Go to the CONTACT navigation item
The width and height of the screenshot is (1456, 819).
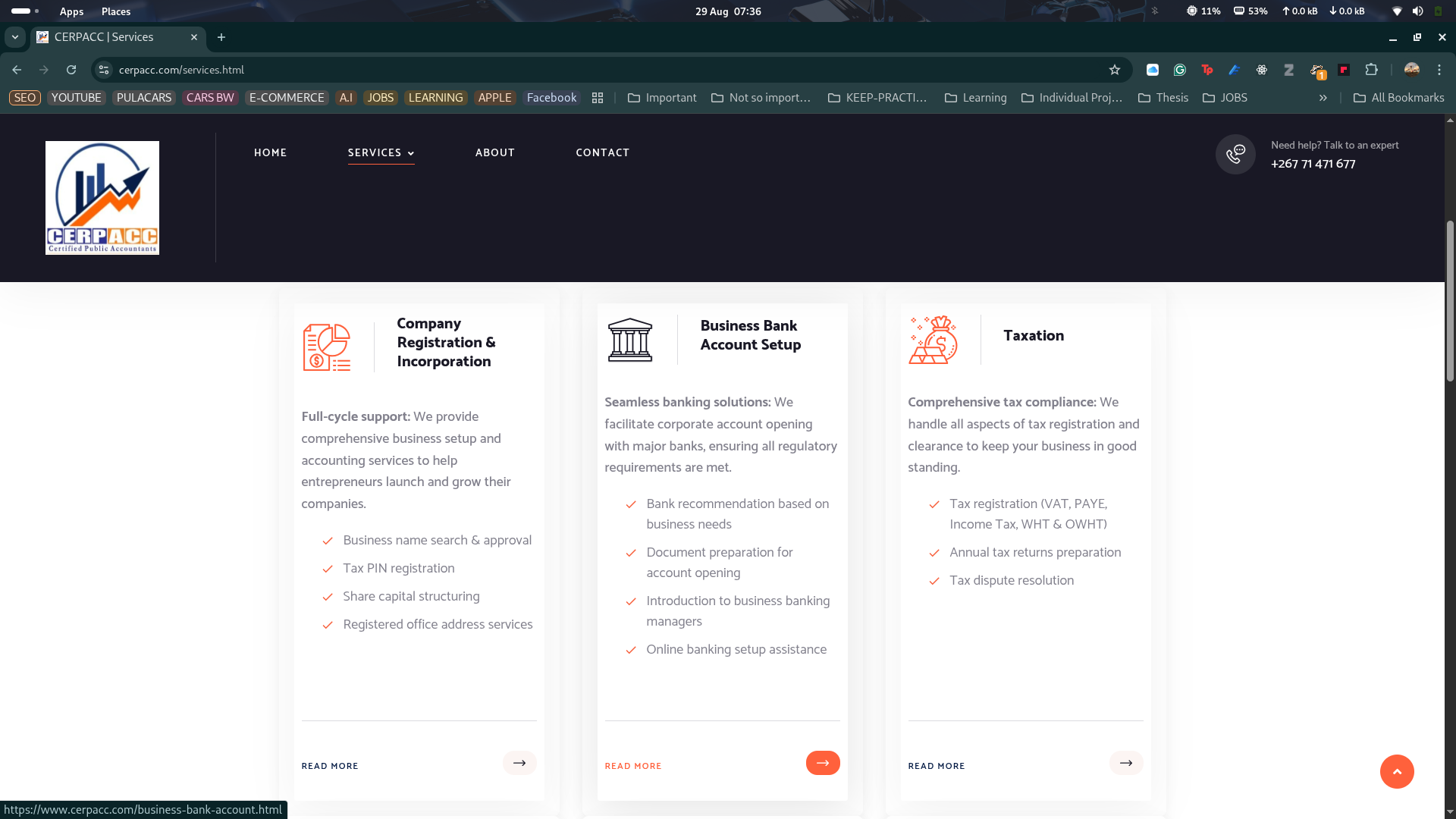tap(603, 152)
